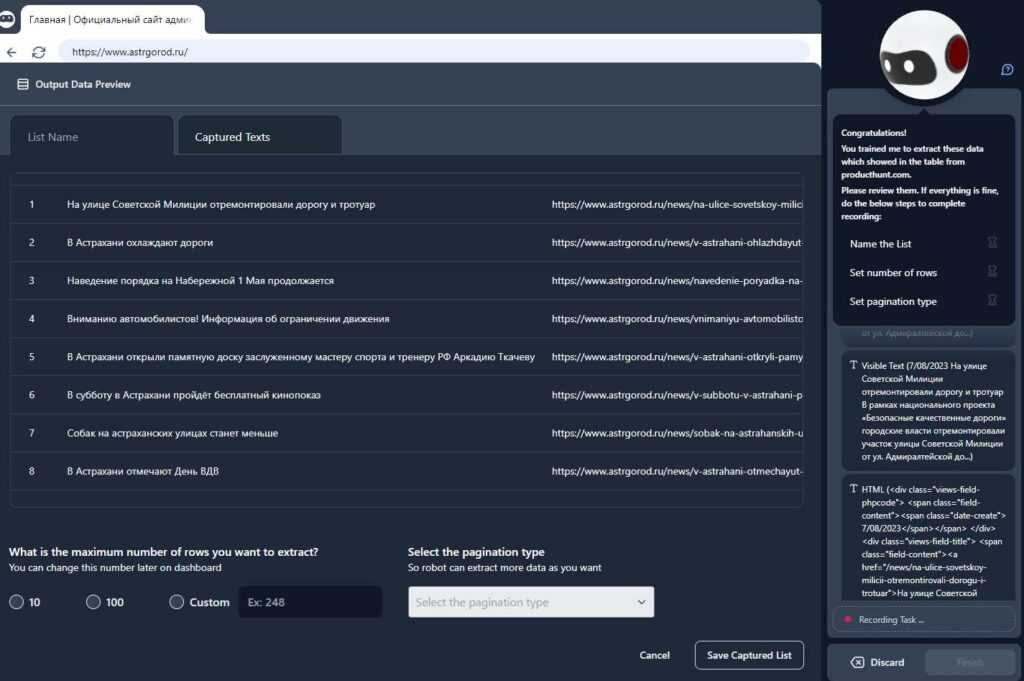Choose the Custom rows radio option
Screen dimensions: 1024x681
pyautogui.click(x=176, y=602)
